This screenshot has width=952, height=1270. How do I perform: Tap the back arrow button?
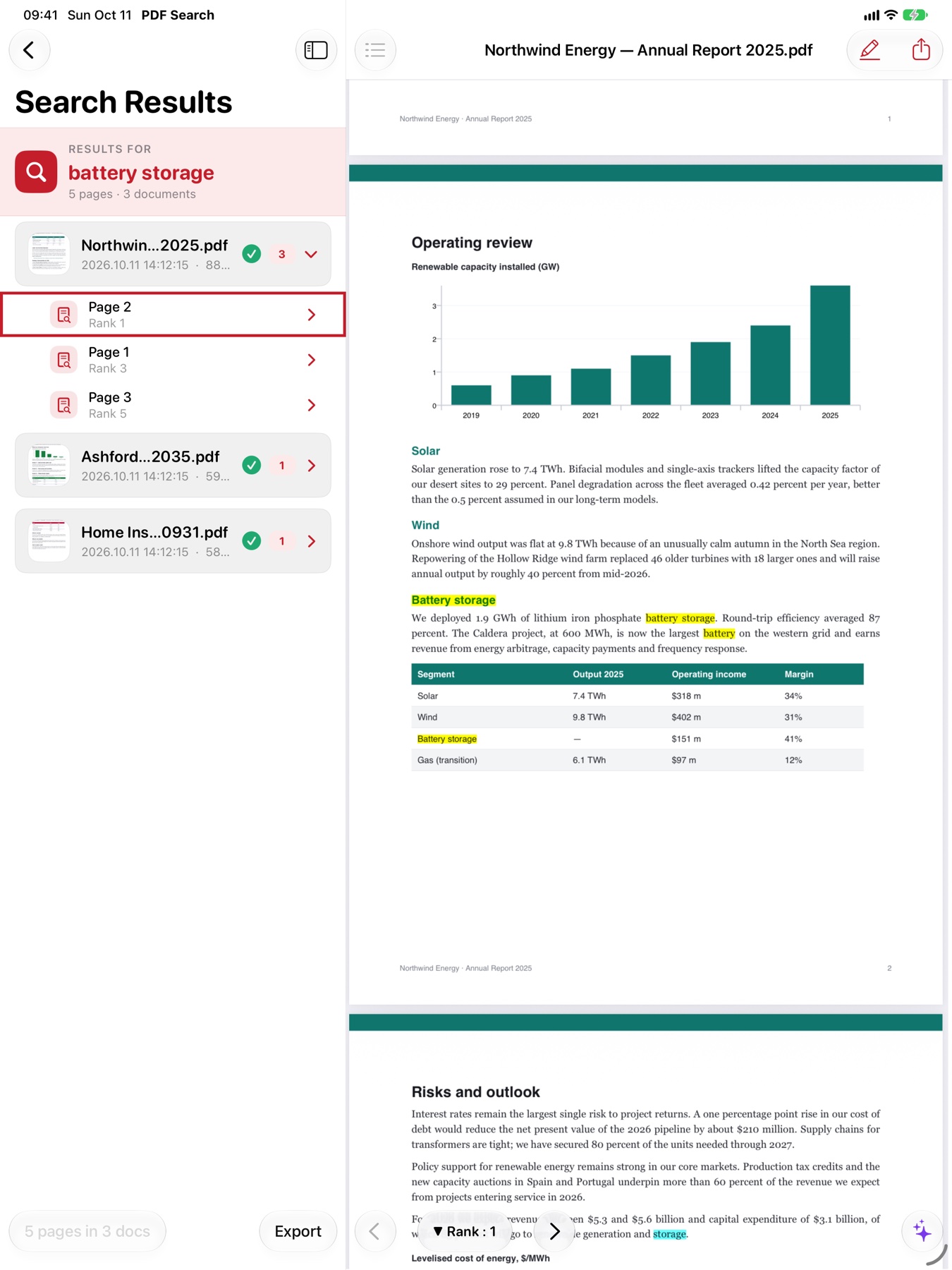[x=29, y=50]
